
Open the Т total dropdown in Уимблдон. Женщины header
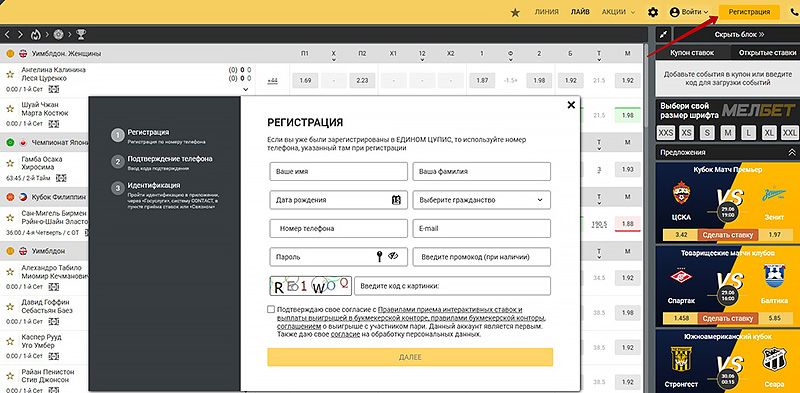click(599, 59)
